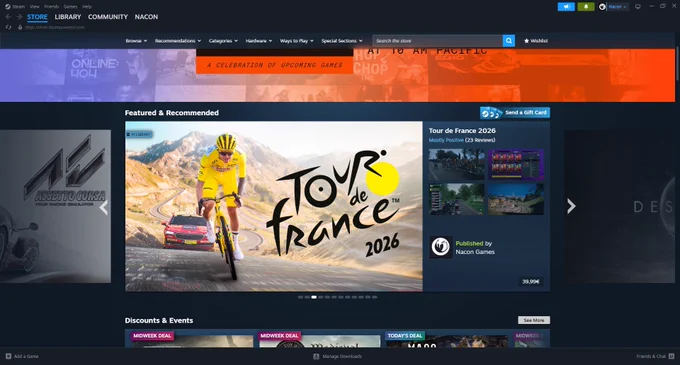Click the Assetto Corsa side capsule

pyautogui.click(x=55, y=206)
